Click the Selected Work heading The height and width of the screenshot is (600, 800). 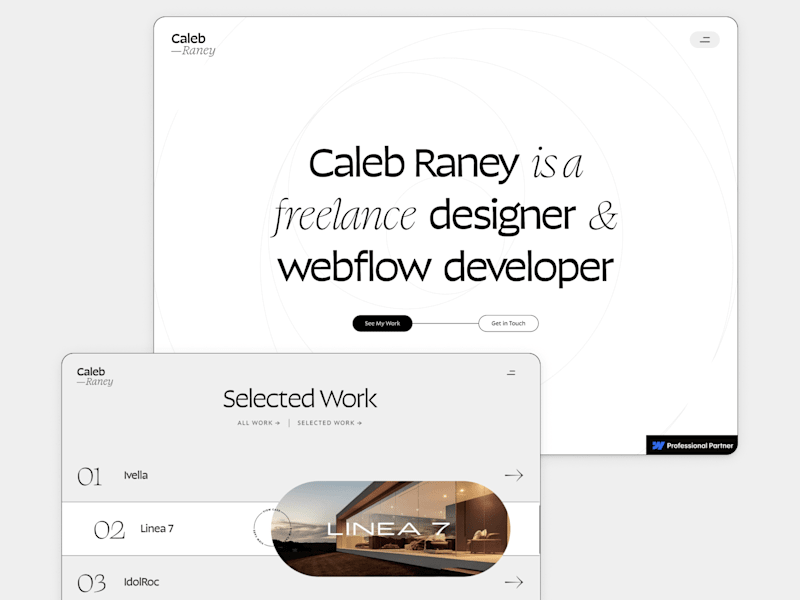click(x=300, y=399)
